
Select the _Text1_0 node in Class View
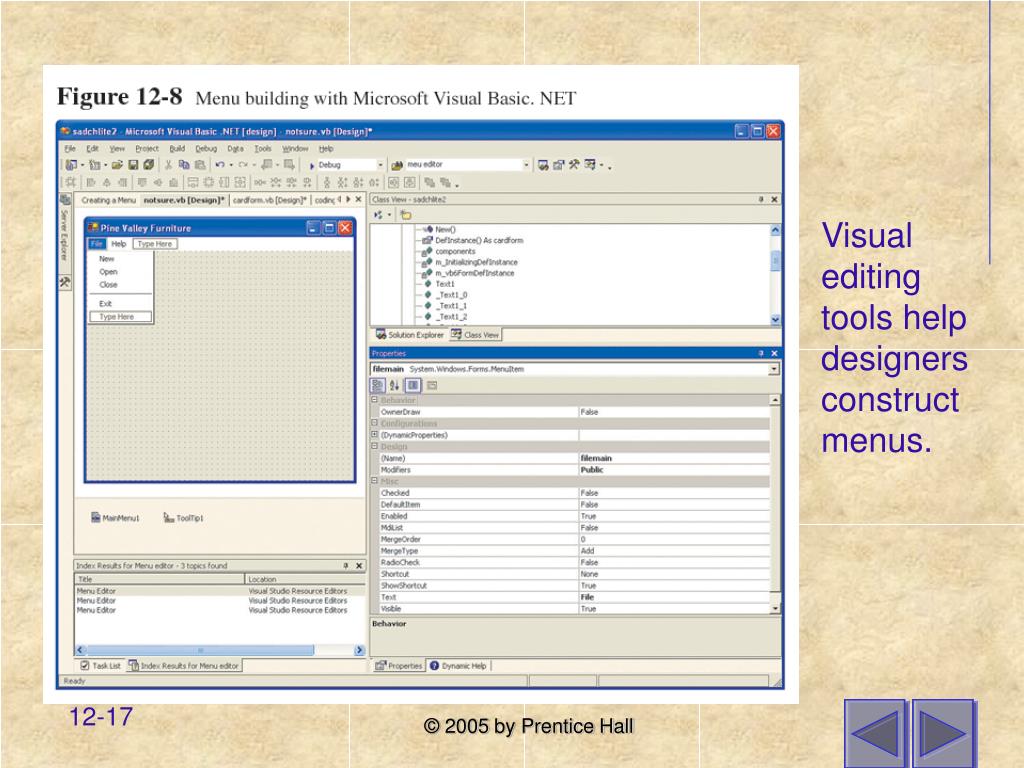pos(451,295)
